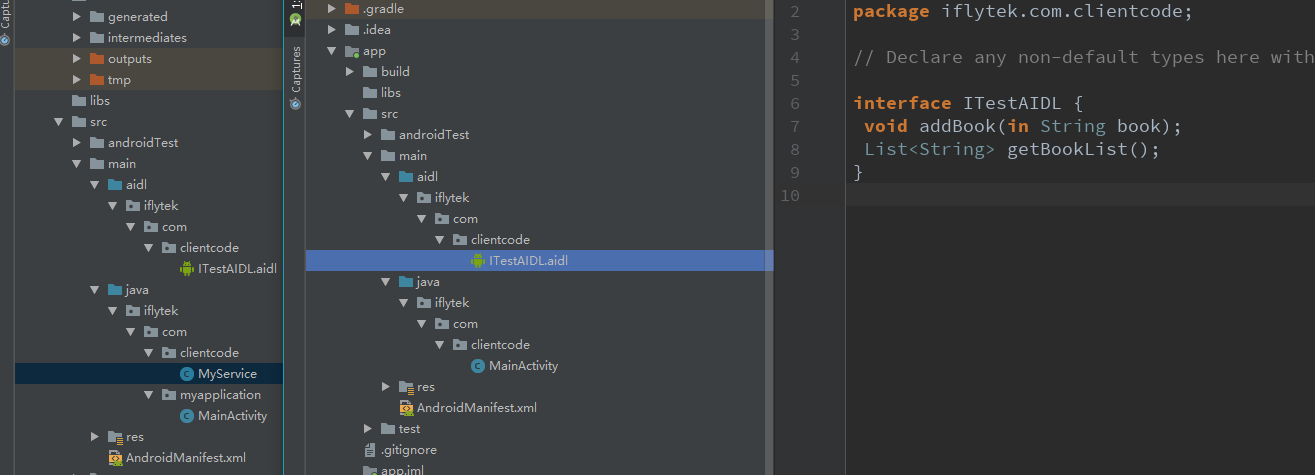Viewport: 1315px width, 475px height.
Task: Click the build folder icon in right tree
Action: click(370, 72)
